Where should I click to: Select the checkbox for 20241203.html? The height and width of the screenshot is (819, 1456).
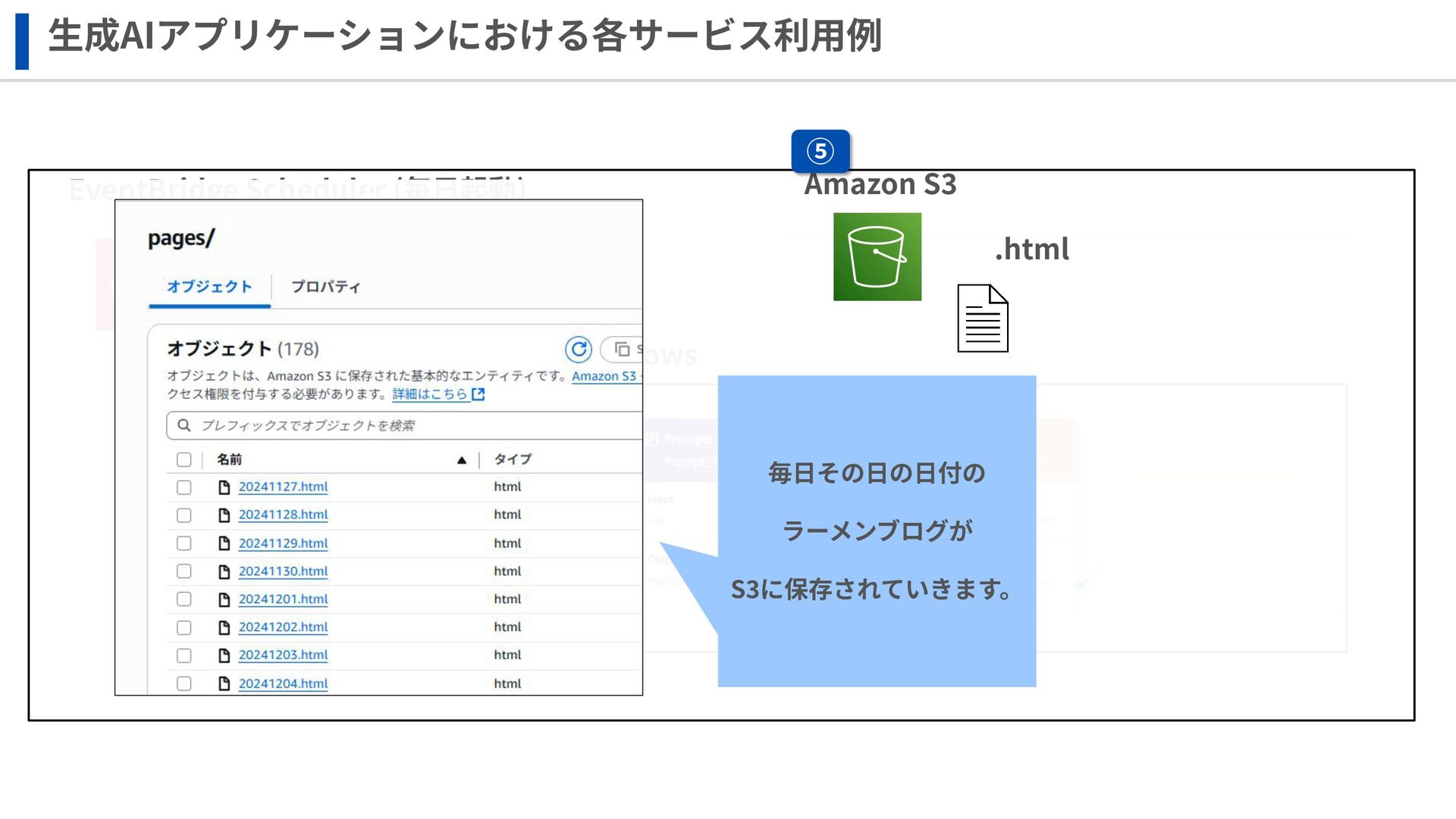click(184, 656)
